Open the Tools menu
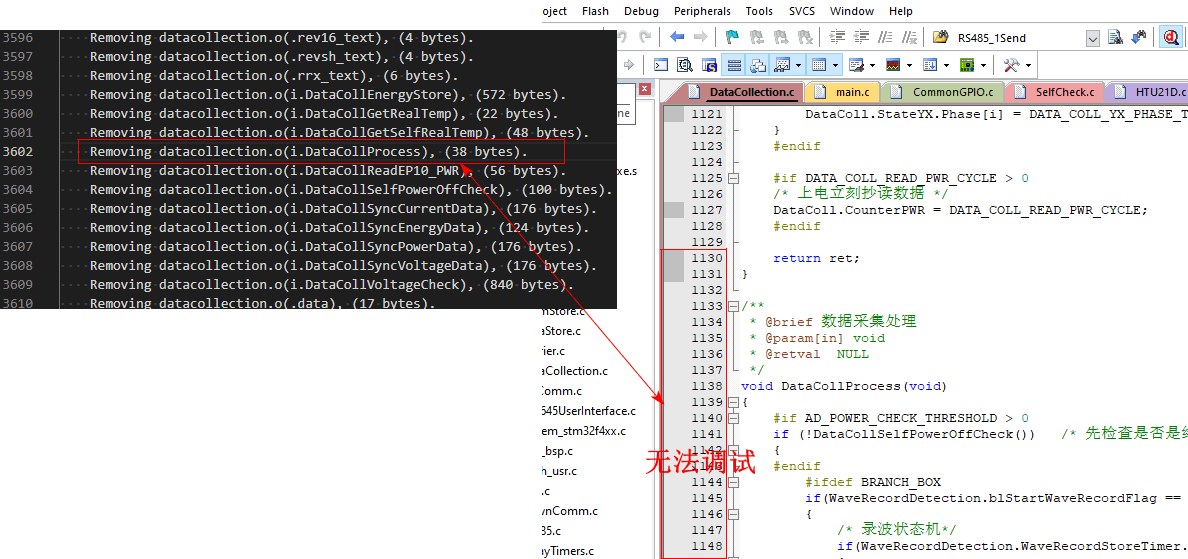Viewport: 1188px width, 559px height. point(759,11)
